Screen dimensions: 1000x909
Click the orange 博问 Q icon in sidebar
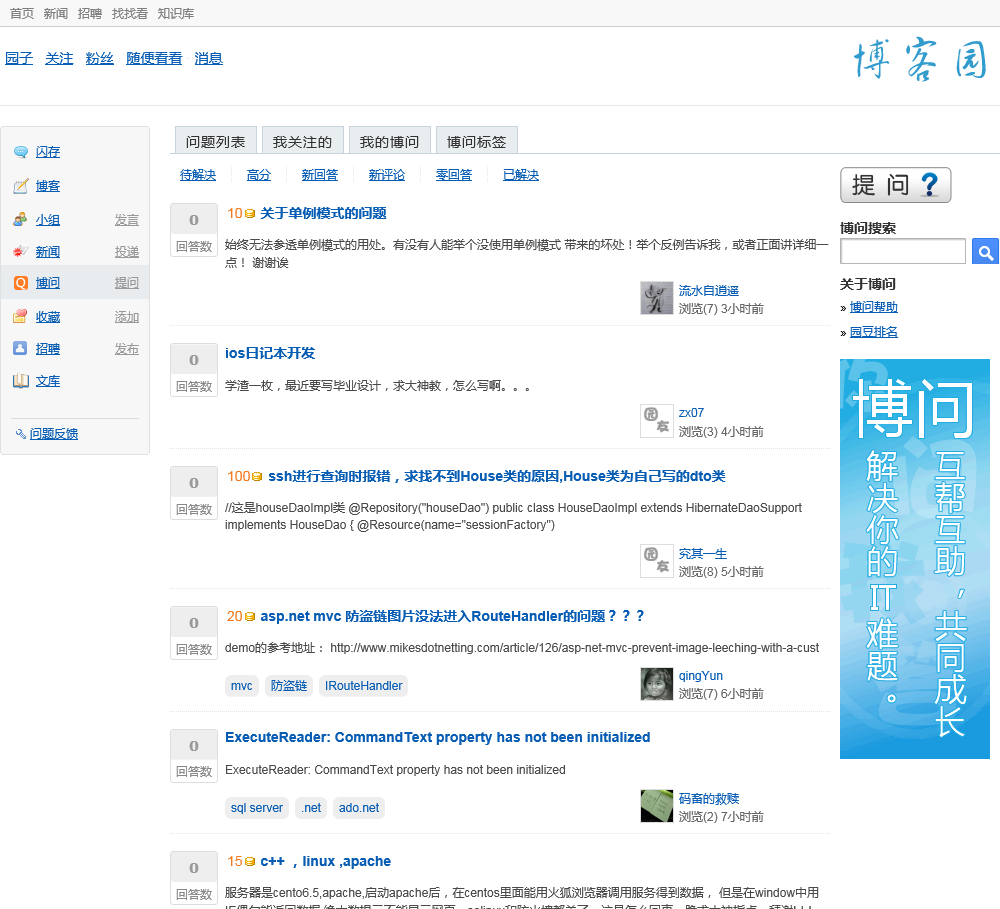20,283
